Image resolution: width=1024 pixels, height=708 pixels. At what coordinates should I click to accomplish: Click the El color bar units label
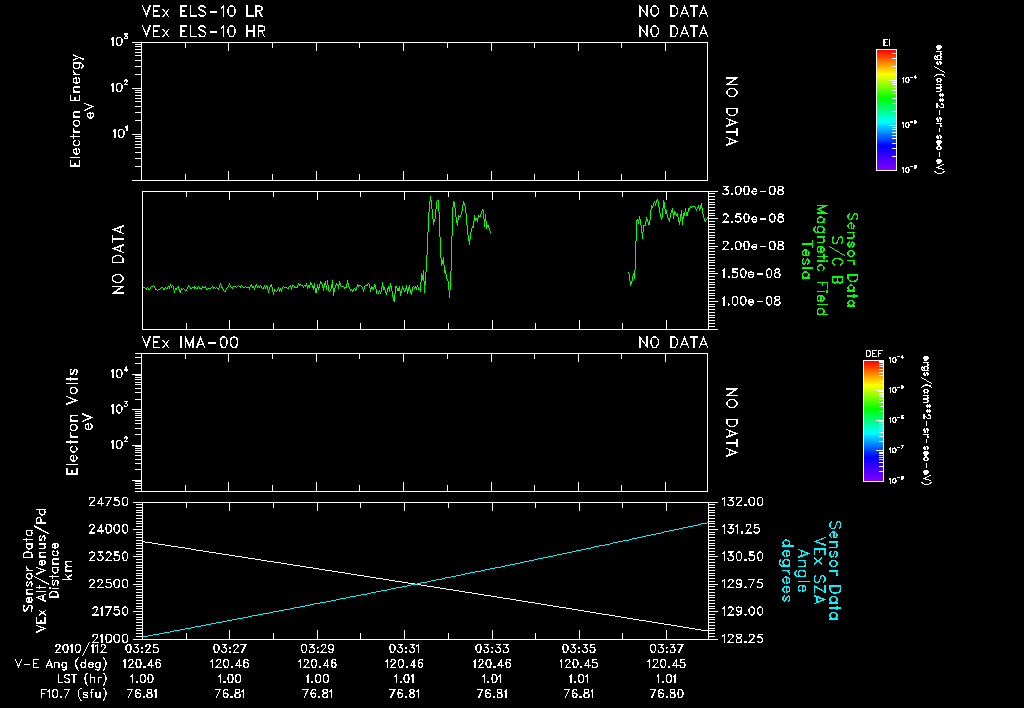939,108
